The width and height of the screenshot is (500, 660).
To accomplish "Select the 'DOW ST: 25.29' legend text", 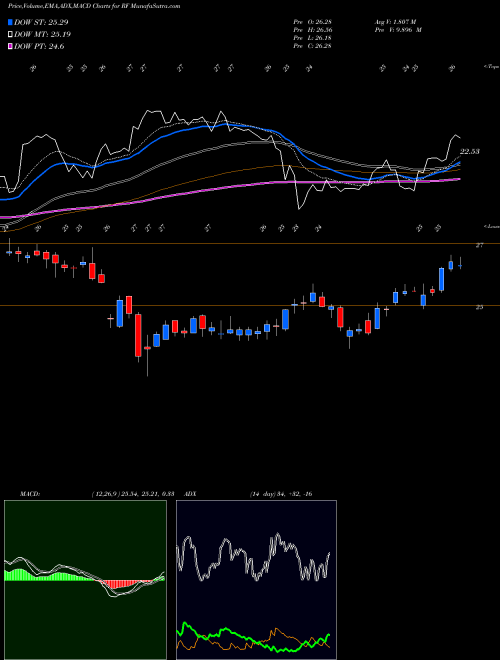I will 41,22.
